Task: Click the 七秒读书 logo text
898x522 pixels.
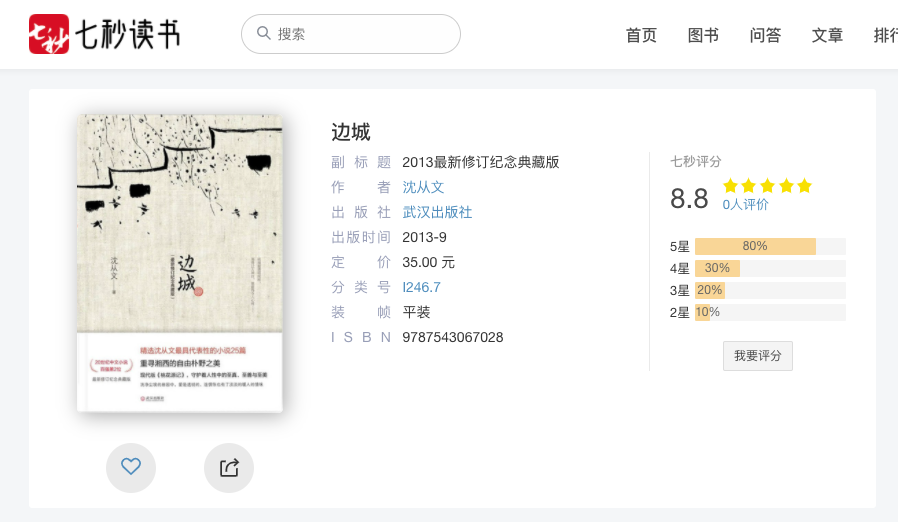Action: (x=128, y=34)
